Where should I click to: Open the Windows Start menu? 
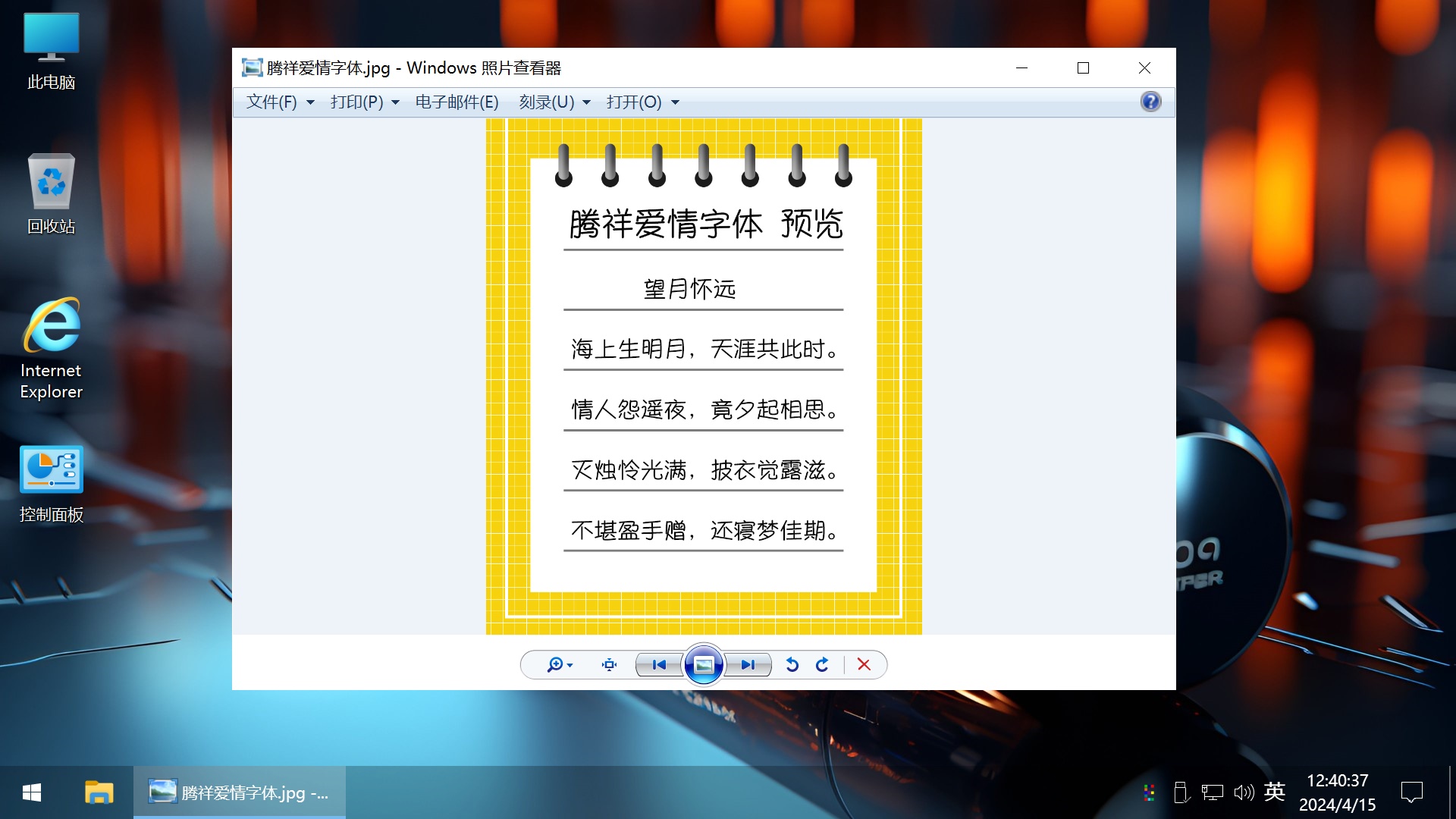tap(32, 792)
